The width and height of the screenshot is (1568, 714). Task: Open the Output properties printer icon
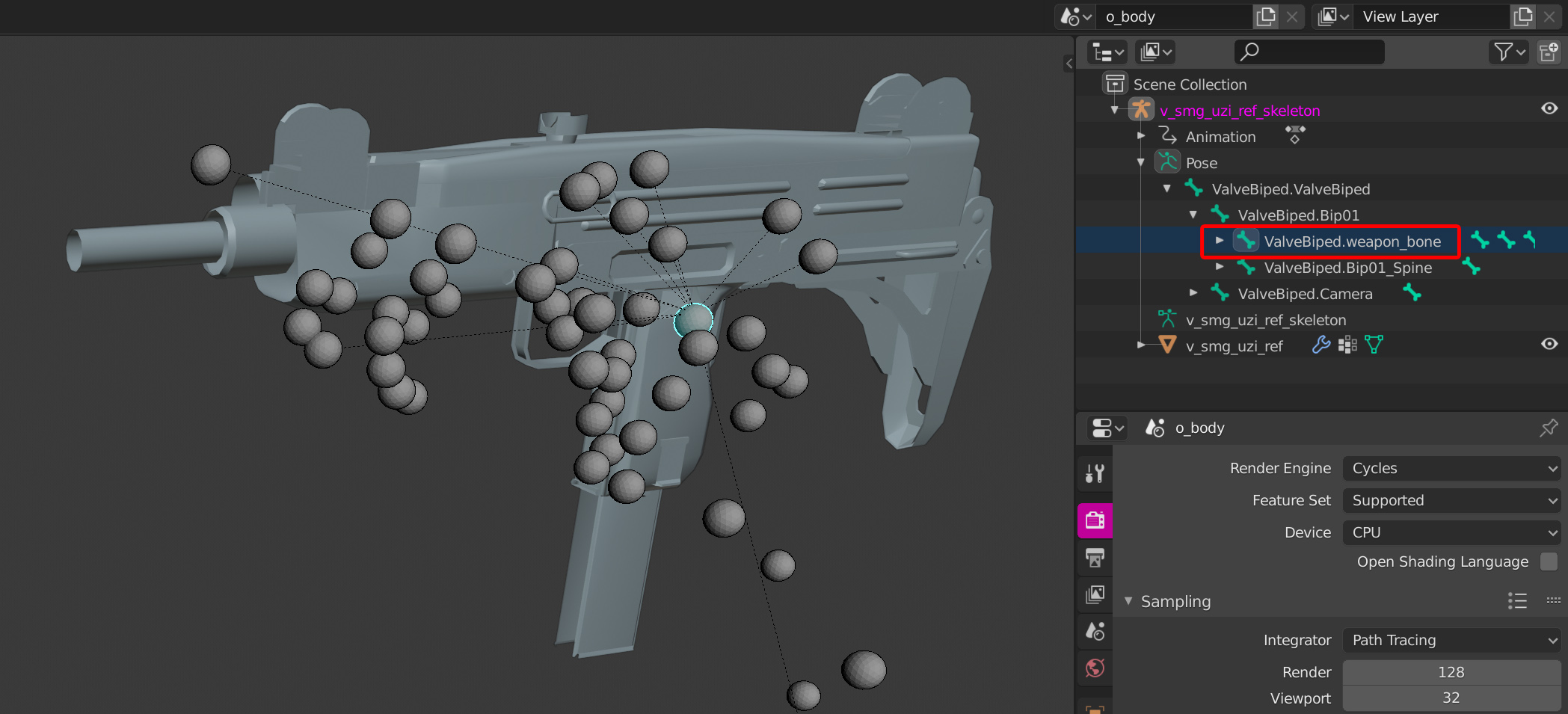tap(1095, 557)
